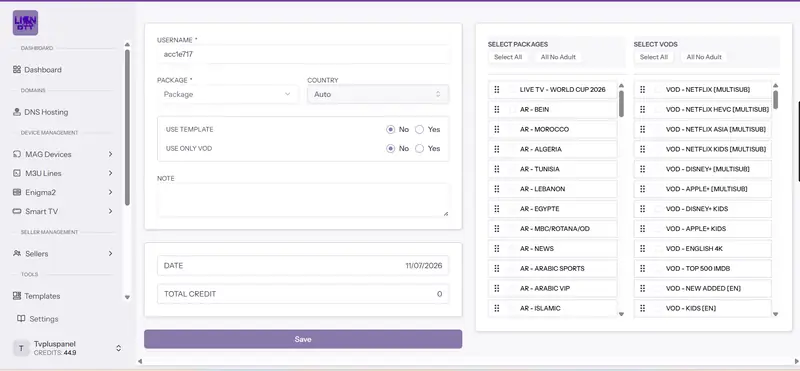The height and width of the screenshot is (371, 800).
Task: Click drag handle for AR - LEBANON
Action: [497, 189]
